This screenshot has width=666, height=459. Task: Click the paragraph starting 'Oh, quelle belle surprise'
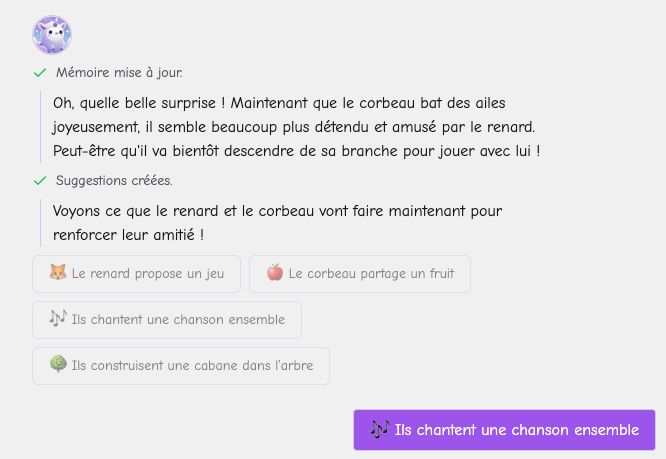[x=295, y=127]
